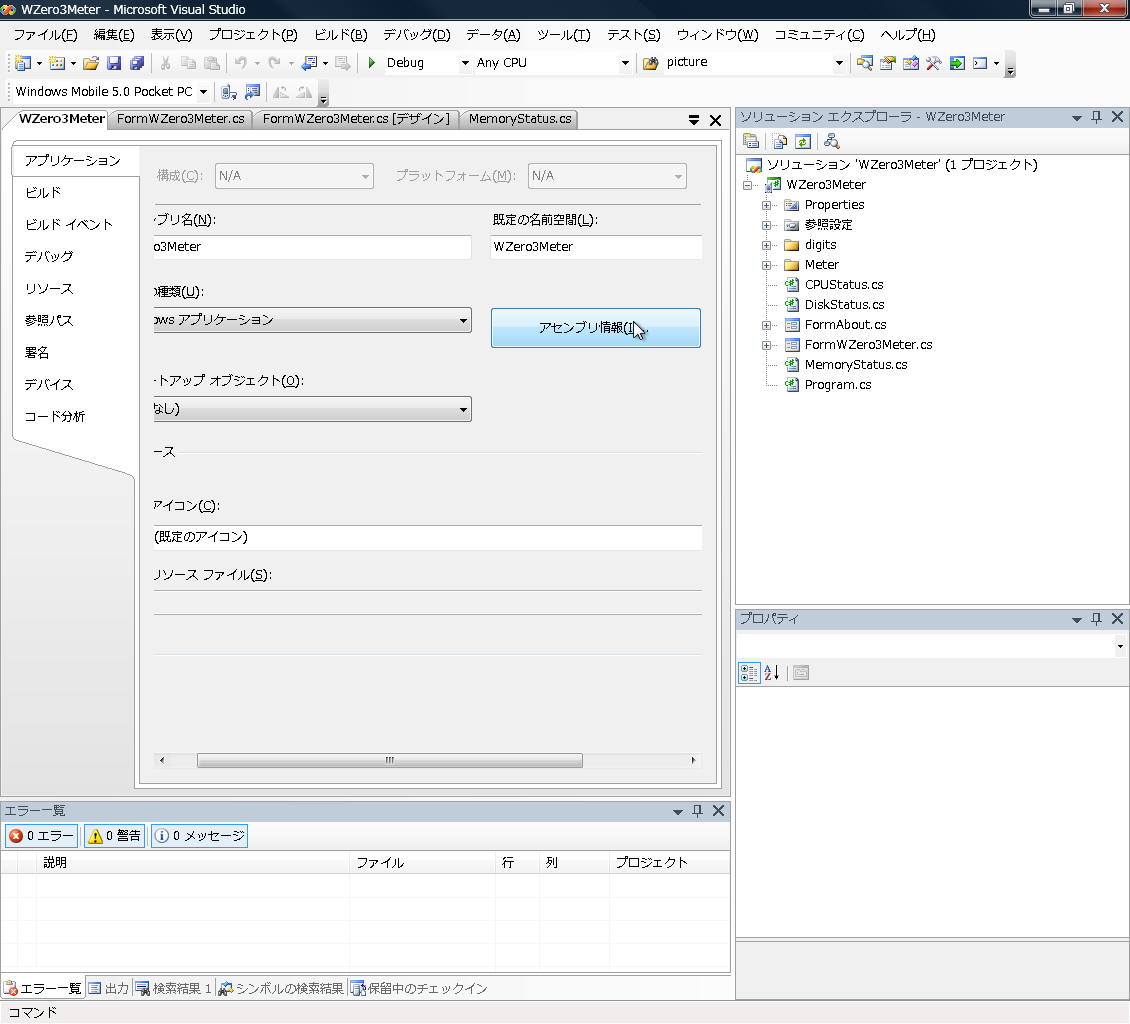Pin the Solution Explorer panel
This screenshot has height=1024, width=1130.
1096,117
